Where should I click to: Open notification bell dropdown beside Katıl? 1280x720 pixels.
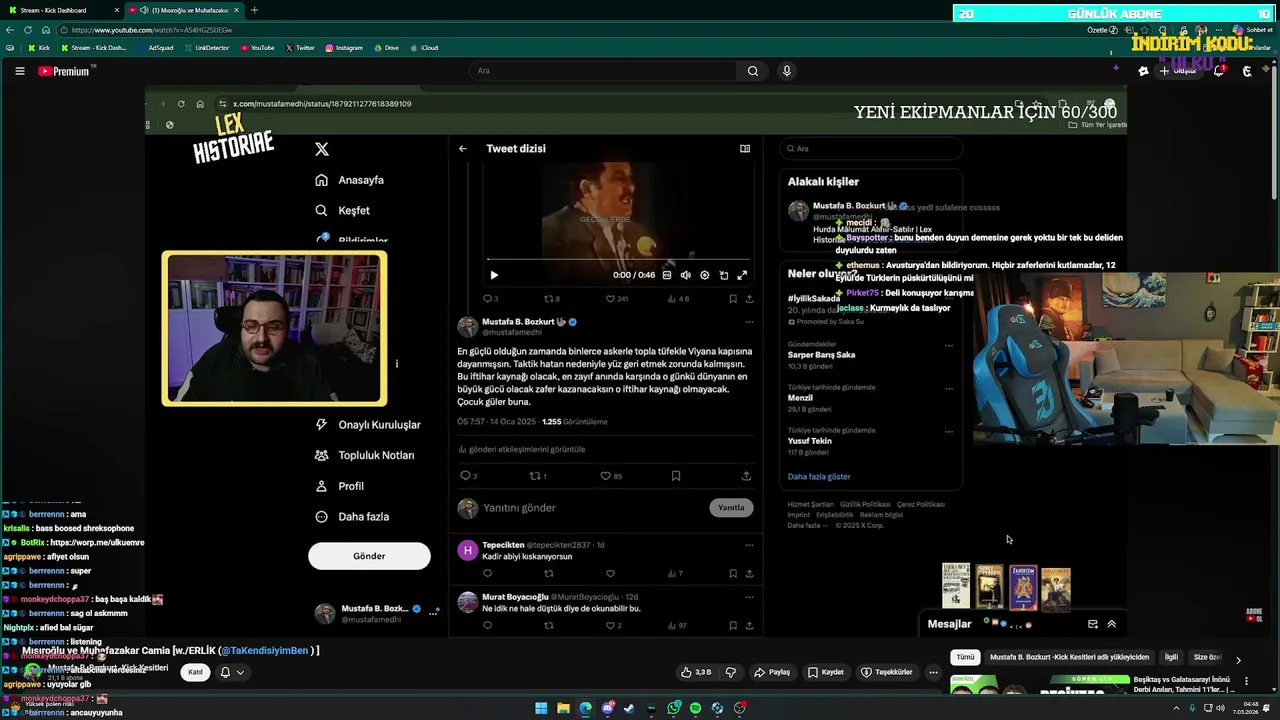pyautogui.click(x=232, y=672)
